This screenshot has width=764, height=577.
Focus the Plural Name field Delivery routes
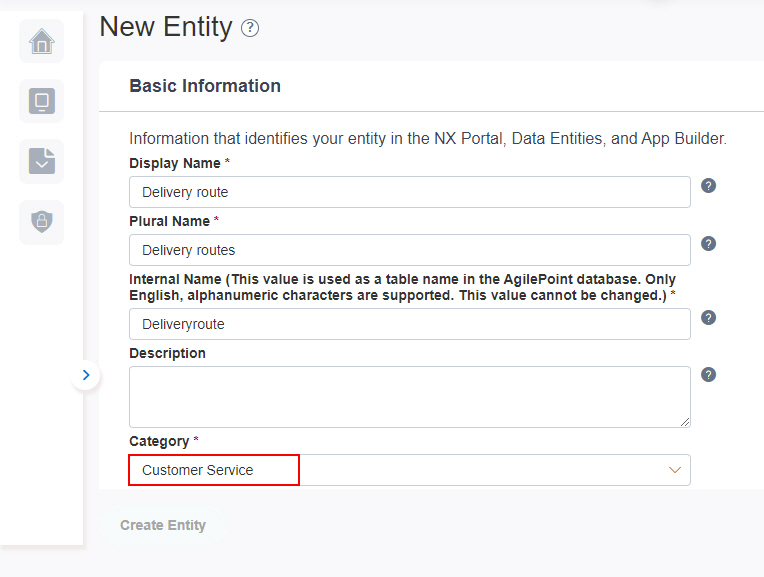point(410,250)
